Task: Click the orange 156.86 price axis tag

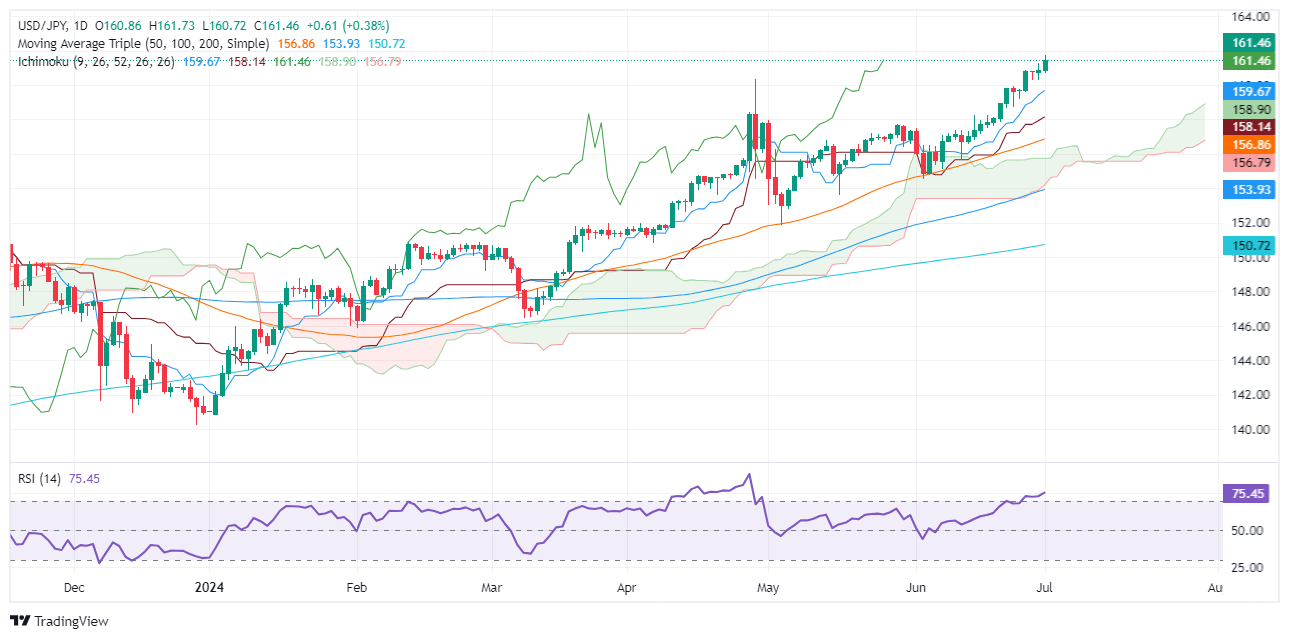Action: coord(1251,144)
